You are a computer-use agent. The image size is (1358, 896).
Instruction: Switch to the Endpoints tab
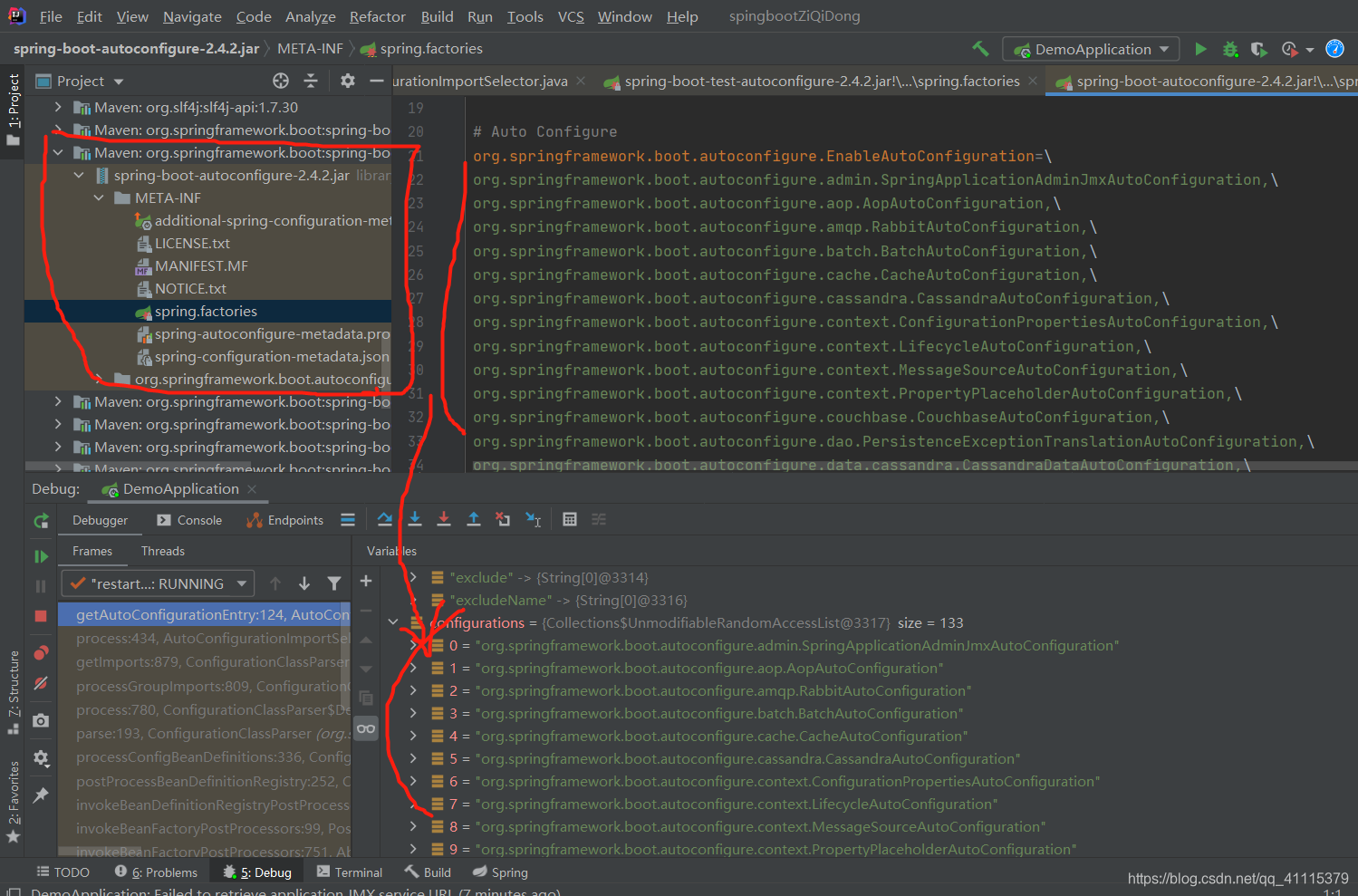(284, 520)
